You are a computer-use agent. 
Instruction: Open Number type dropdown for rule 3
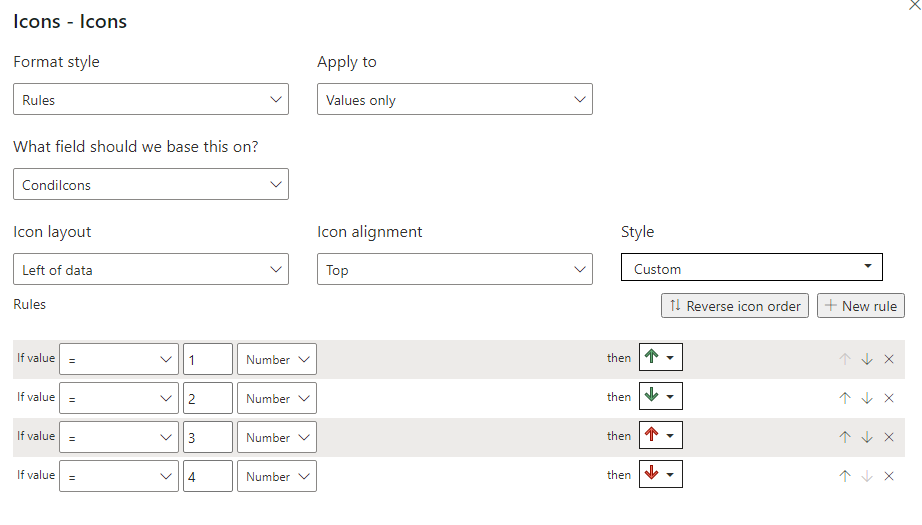tap(277, 437)
